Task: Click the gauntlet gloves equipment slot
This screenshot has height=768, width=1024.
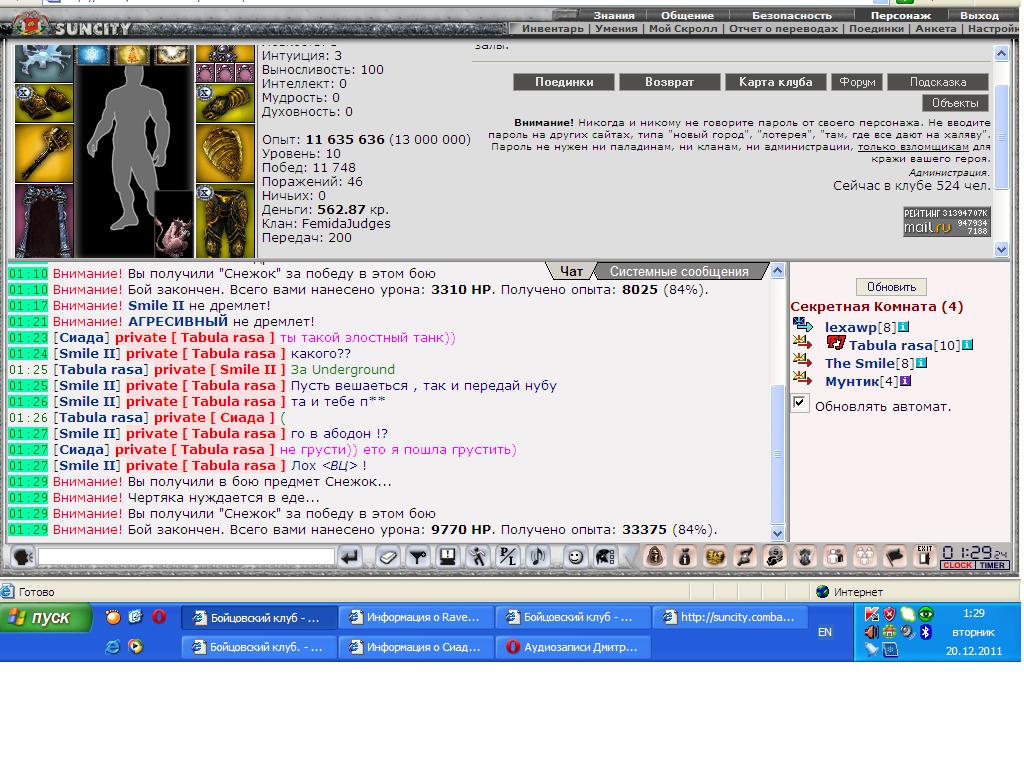Action: click(x=225, y=103)
